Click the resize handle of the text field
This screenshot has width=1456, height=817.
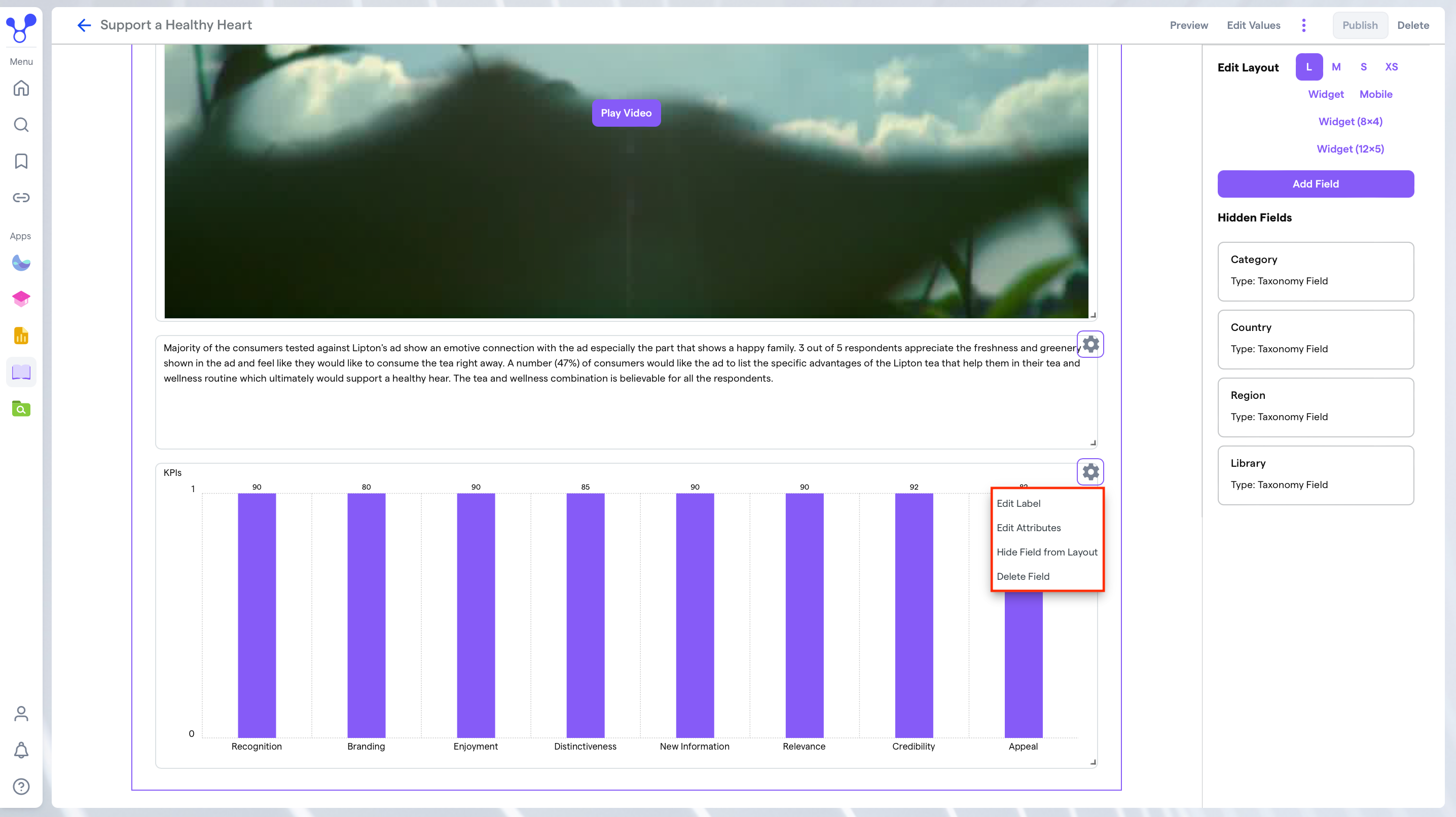tap(1093, 443)
